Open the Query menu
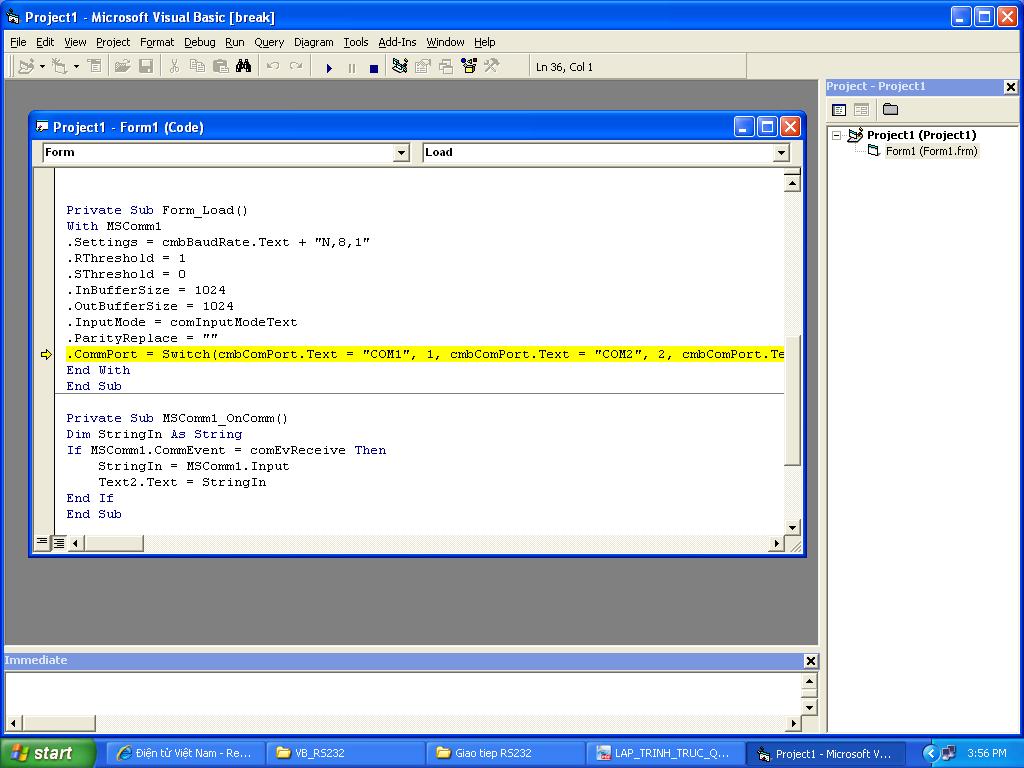The image size is (1024, 768). point(269,42)
